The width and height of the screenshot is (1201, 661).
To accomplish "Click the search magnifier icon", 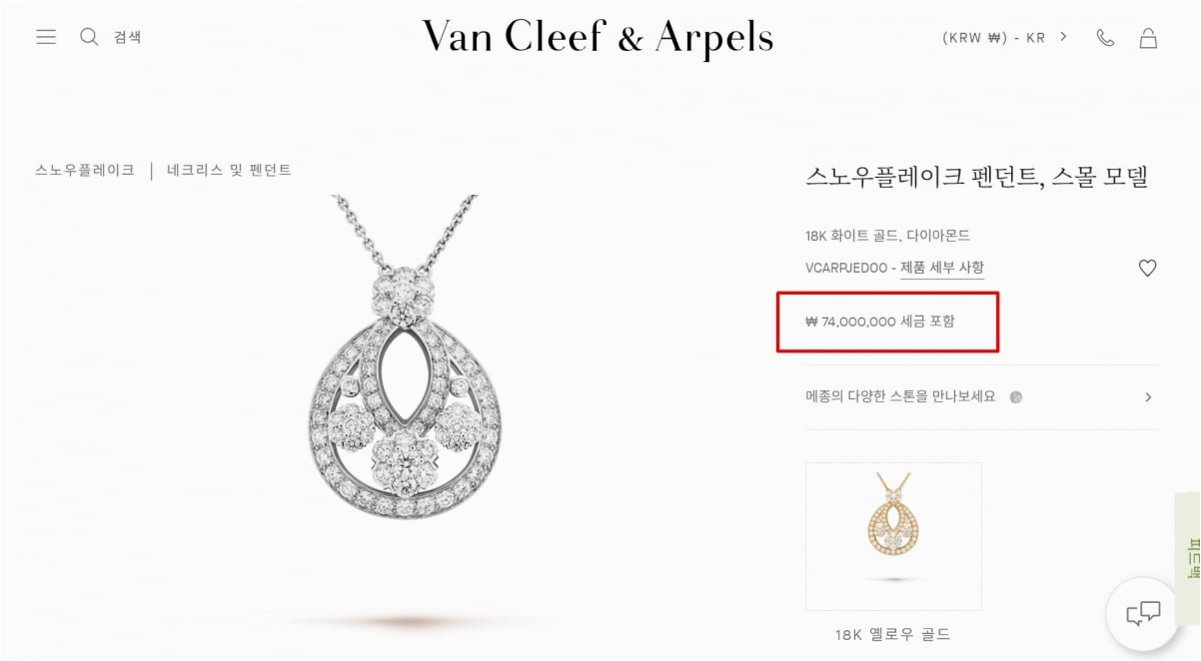I will [x=89, y=37].
